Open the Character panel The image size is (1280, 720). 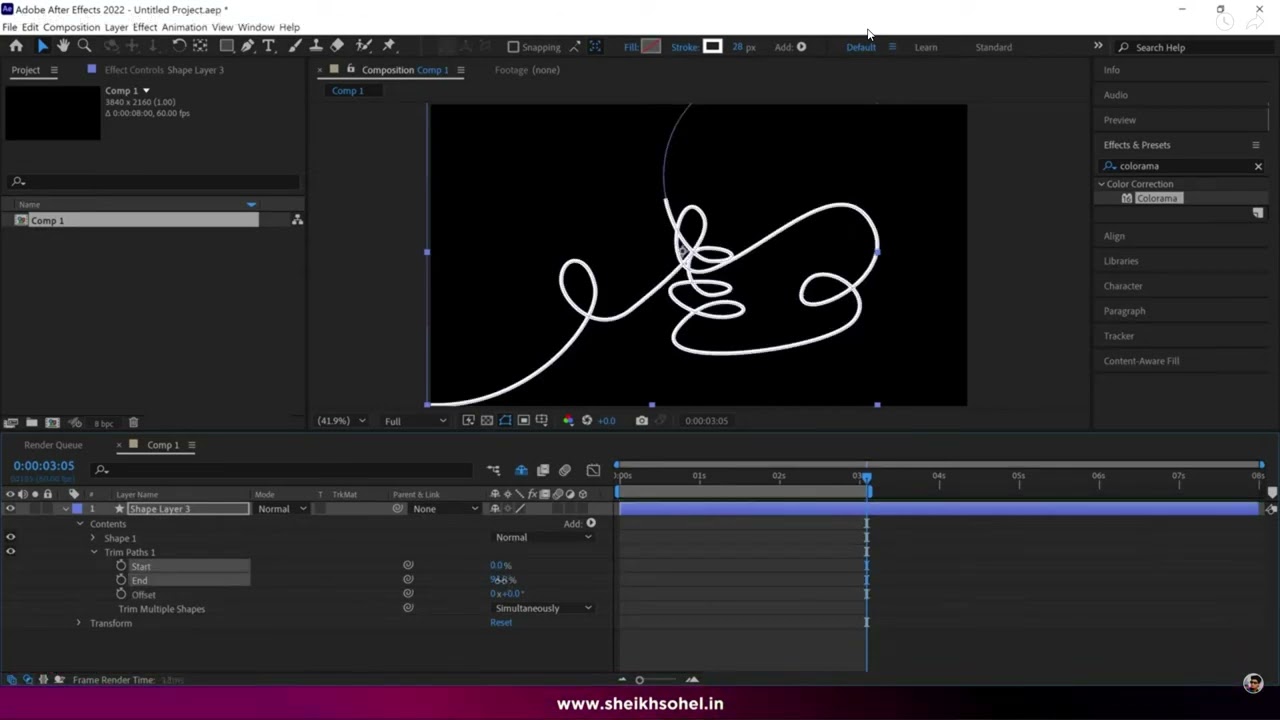pos(1123,286)
